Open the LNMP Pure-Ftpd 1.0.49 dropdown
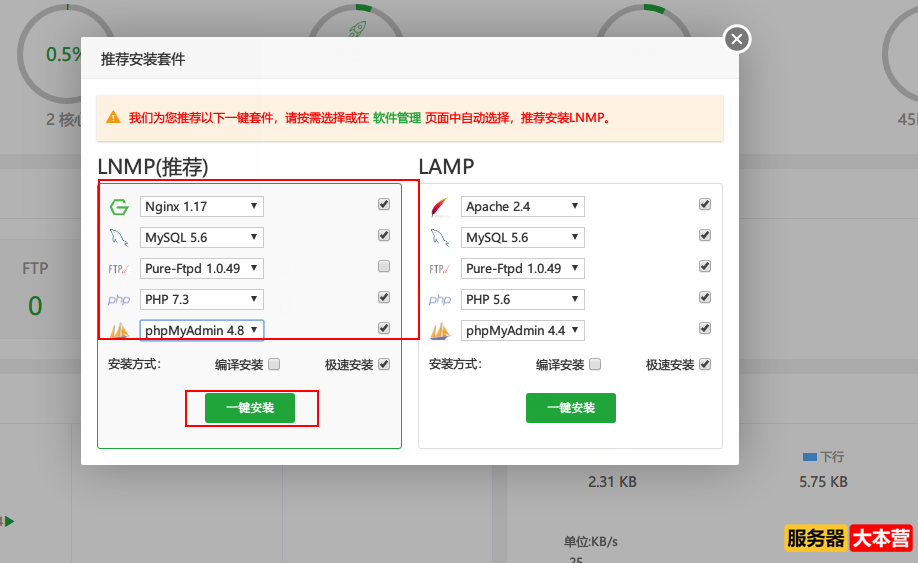 [201, 269]
